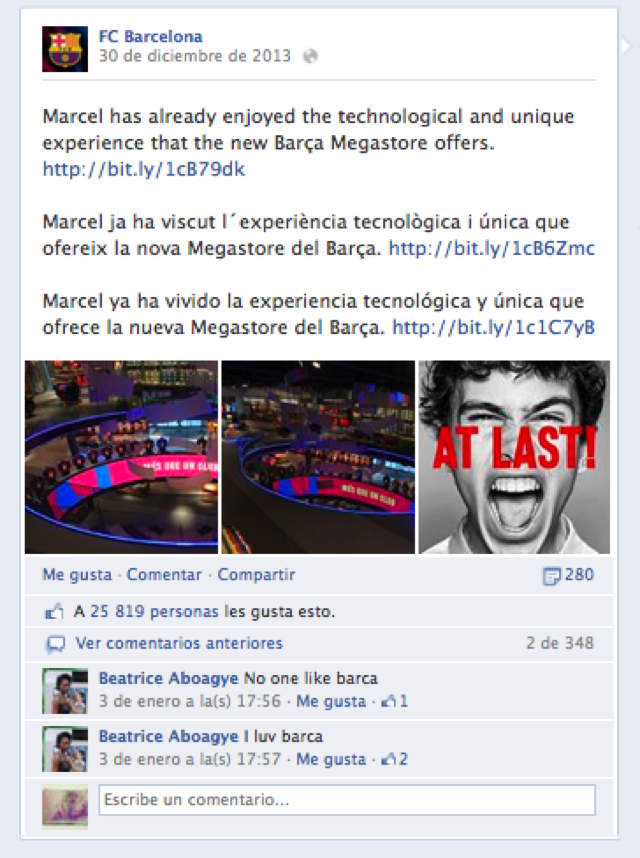
Task: Open the Spanish bit.ly/1c1C7yB link
Action: [493, 327]
